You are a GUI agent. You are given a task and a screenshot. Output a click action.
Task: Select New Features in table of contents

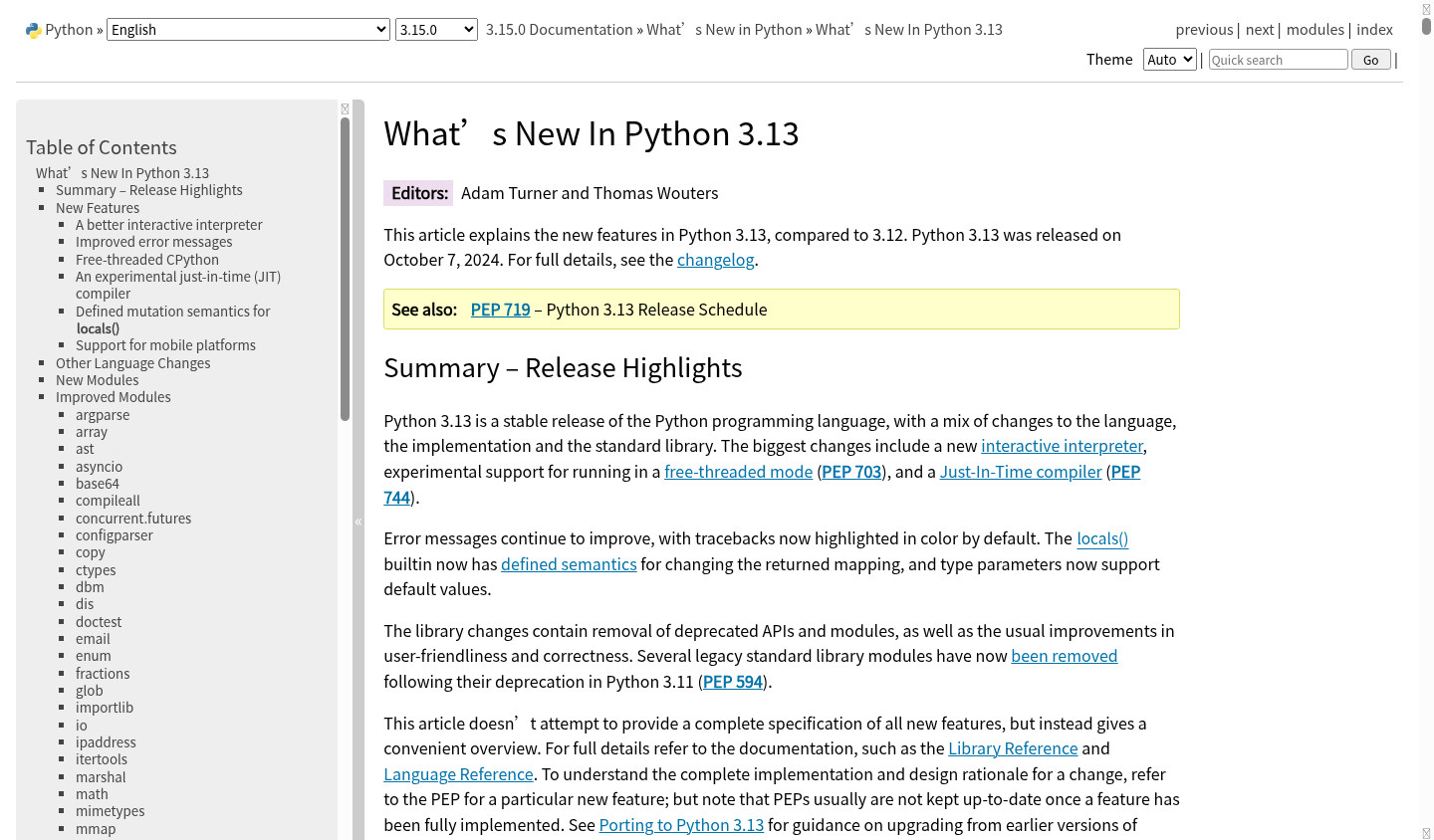(x=98, y=208)
